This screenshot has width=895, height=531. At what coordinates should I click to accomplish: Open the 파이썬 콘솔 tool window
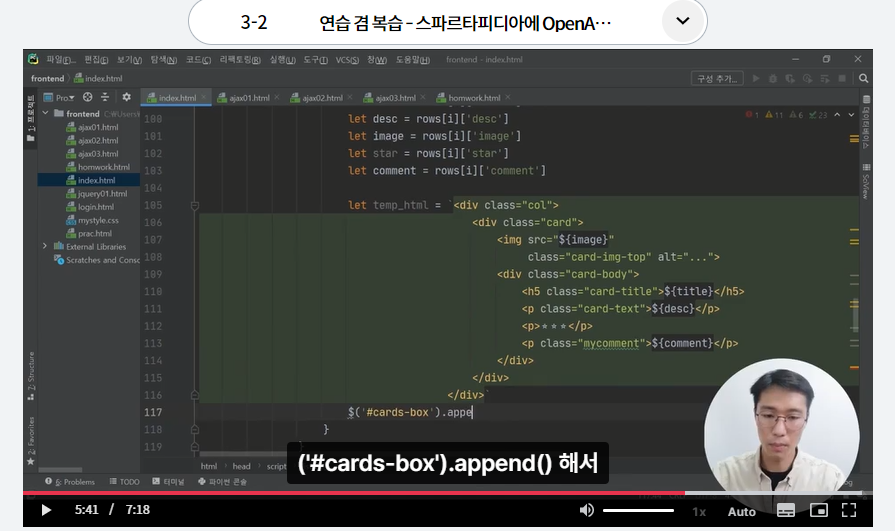click(222, 482)
